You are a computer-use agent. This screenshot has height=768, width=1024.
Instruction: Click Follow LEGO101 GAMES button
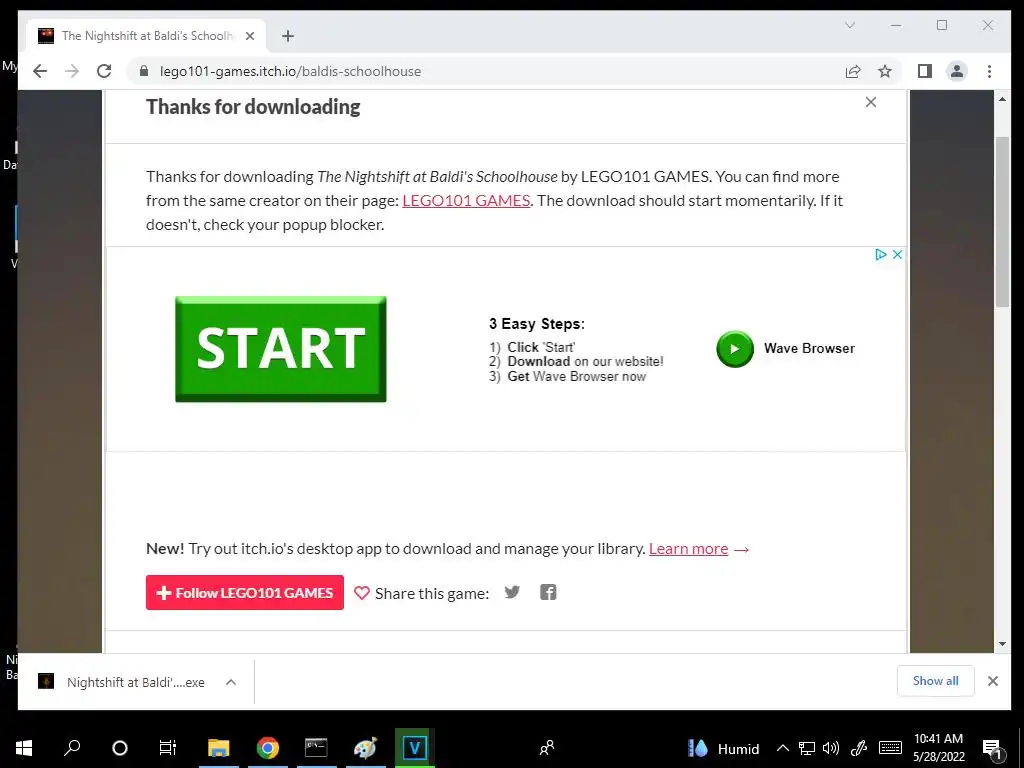click(x=245, y=592)
